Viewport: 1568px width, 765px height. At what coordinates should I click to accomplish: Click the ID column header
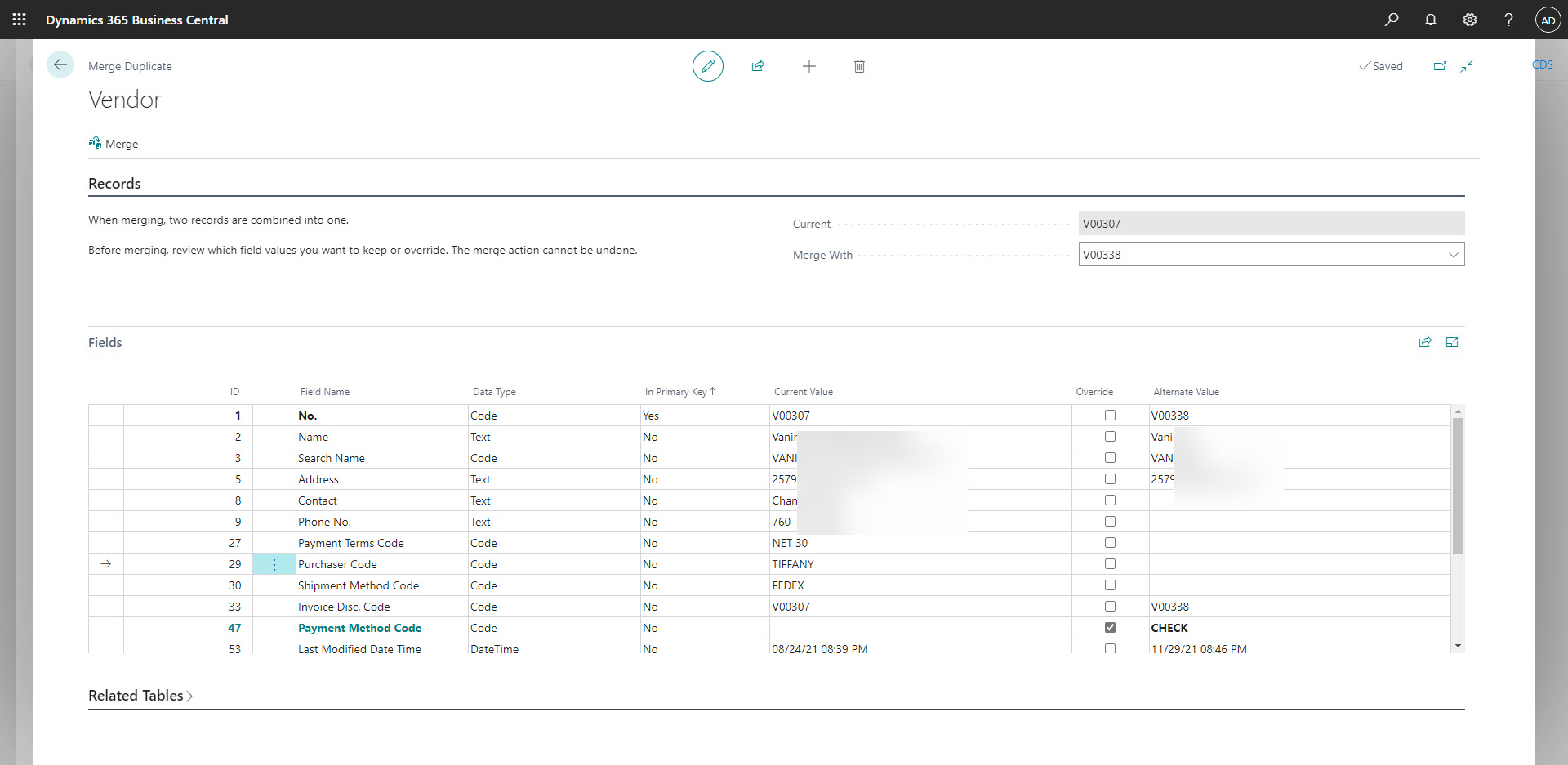coord(234,392)
